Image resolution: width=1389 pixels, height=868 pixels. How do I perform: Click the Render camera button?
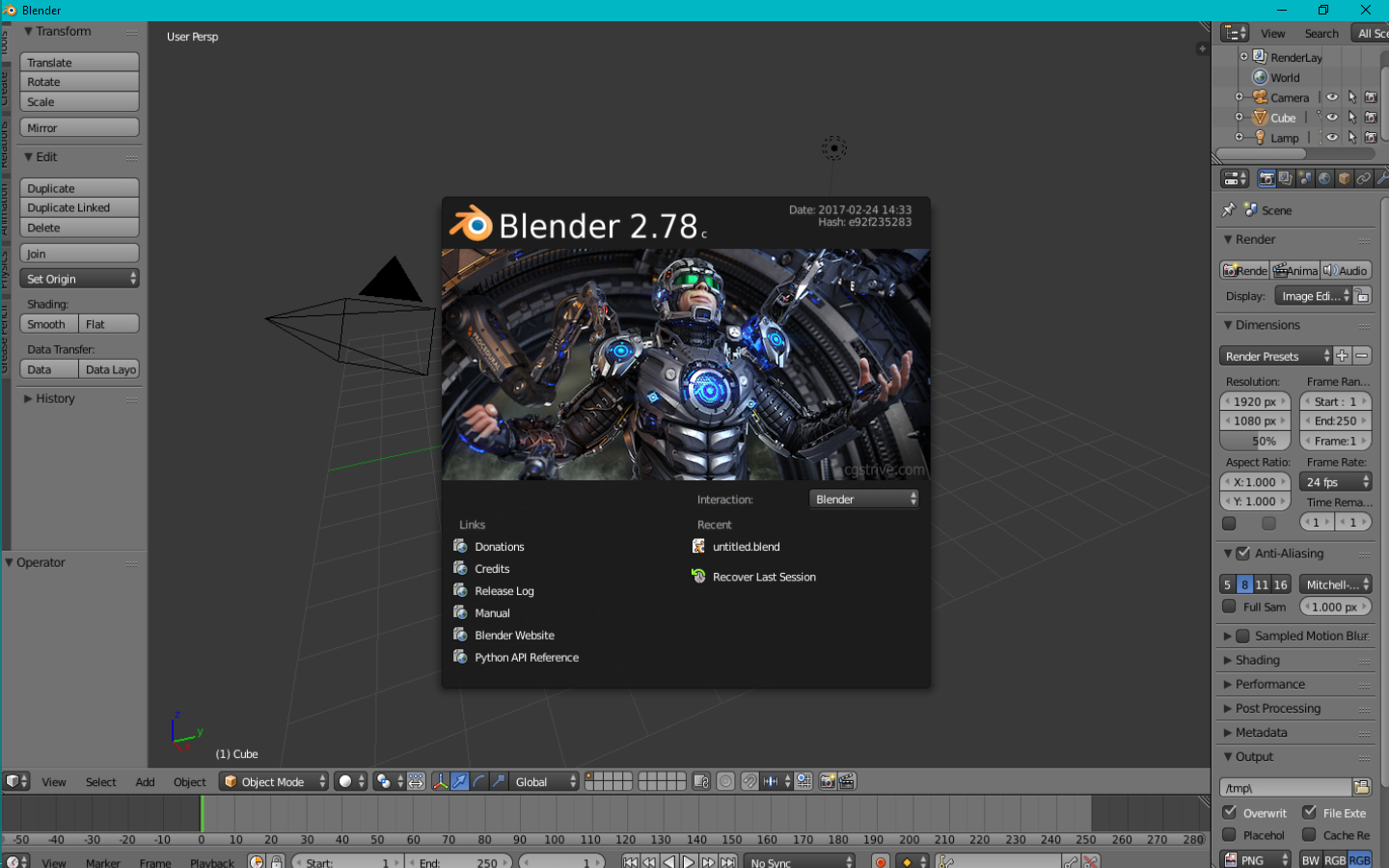pos(1244,271)
